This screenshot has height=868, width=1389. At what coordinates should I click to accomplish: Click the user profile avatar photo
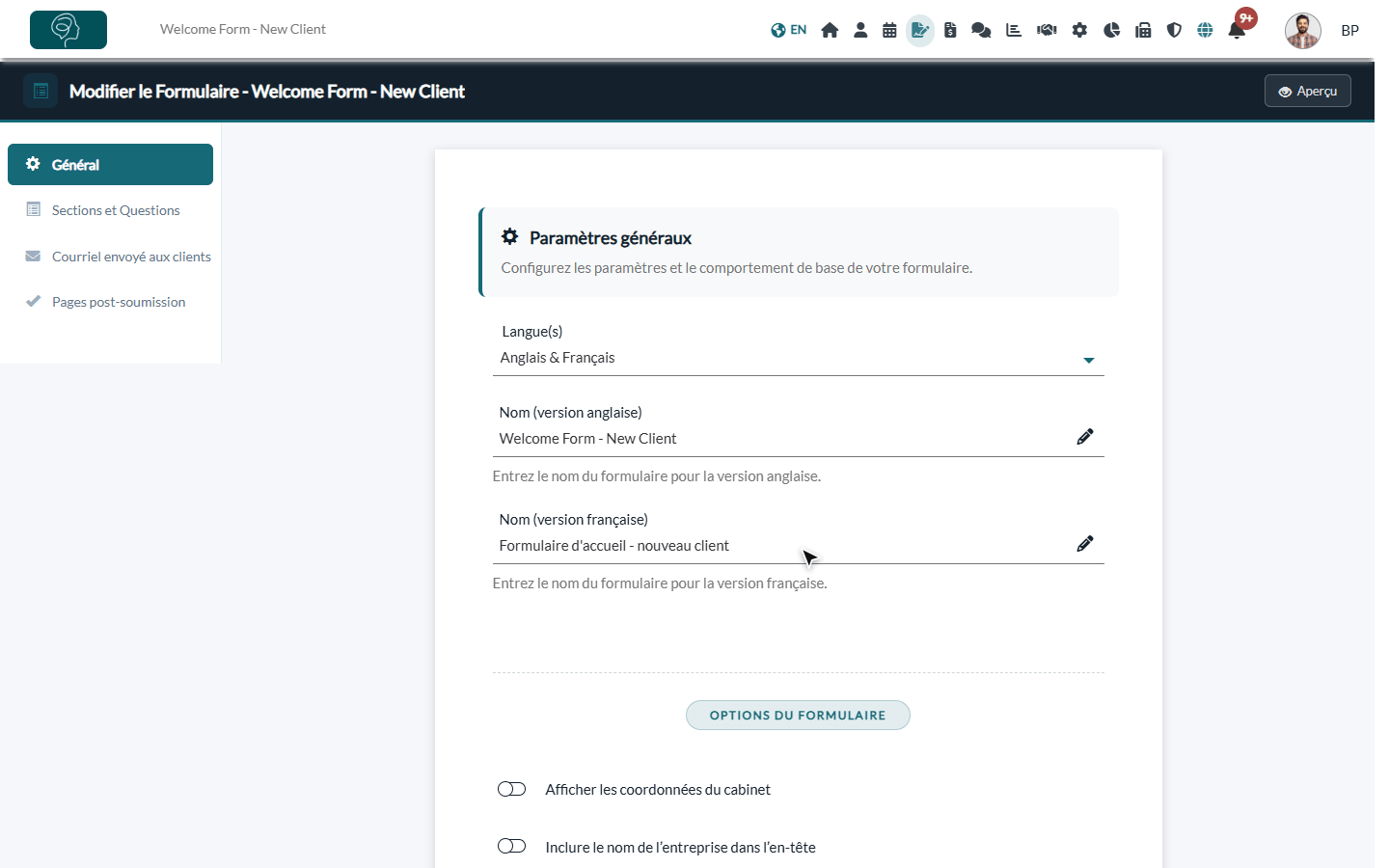pyautogui.click(x=1303, y=30)
